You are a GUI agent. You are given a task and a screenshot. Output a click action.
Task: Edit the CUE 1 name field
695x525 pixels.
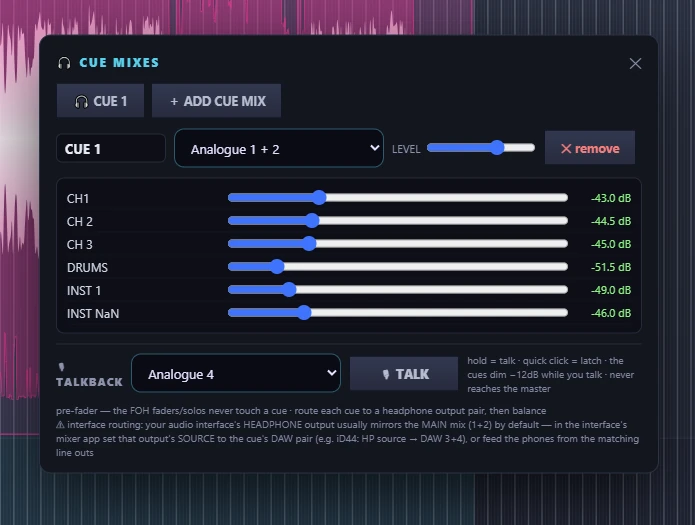pyautogui.click(x=111, y=149)
